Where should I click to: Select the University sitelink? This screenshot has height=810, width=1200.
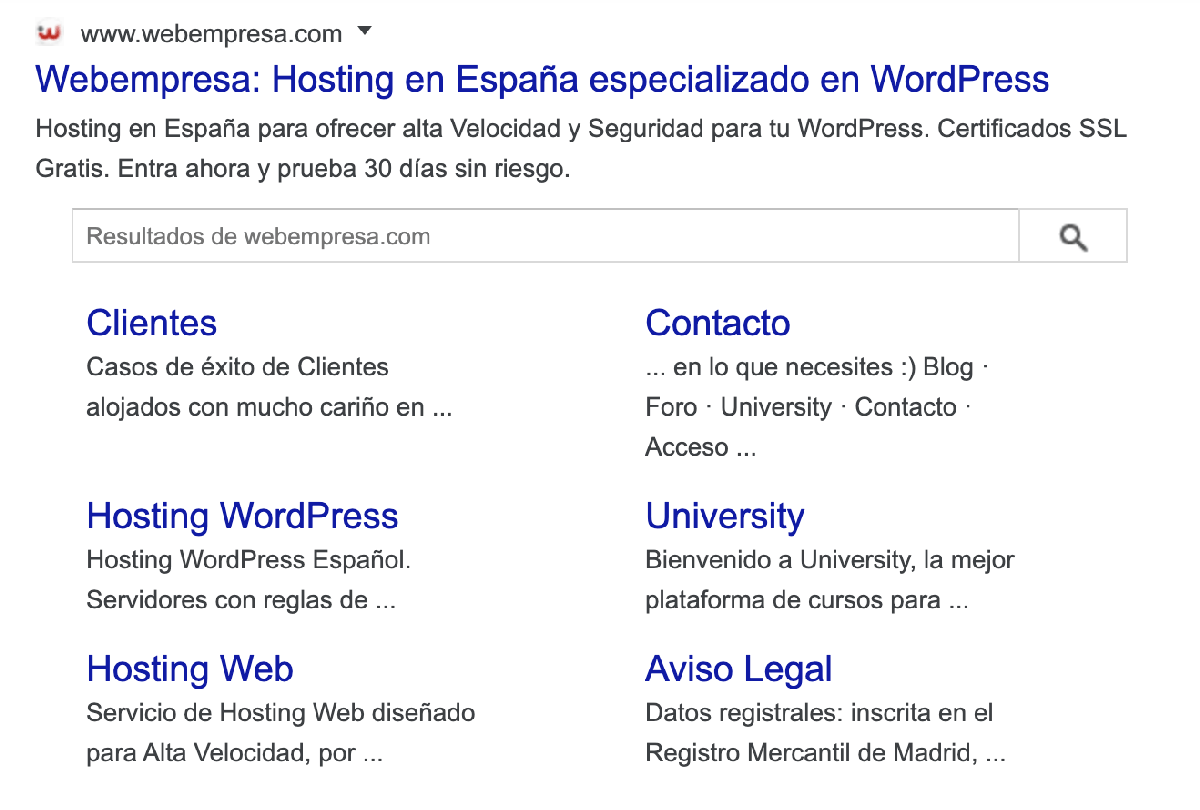(726, 516)
